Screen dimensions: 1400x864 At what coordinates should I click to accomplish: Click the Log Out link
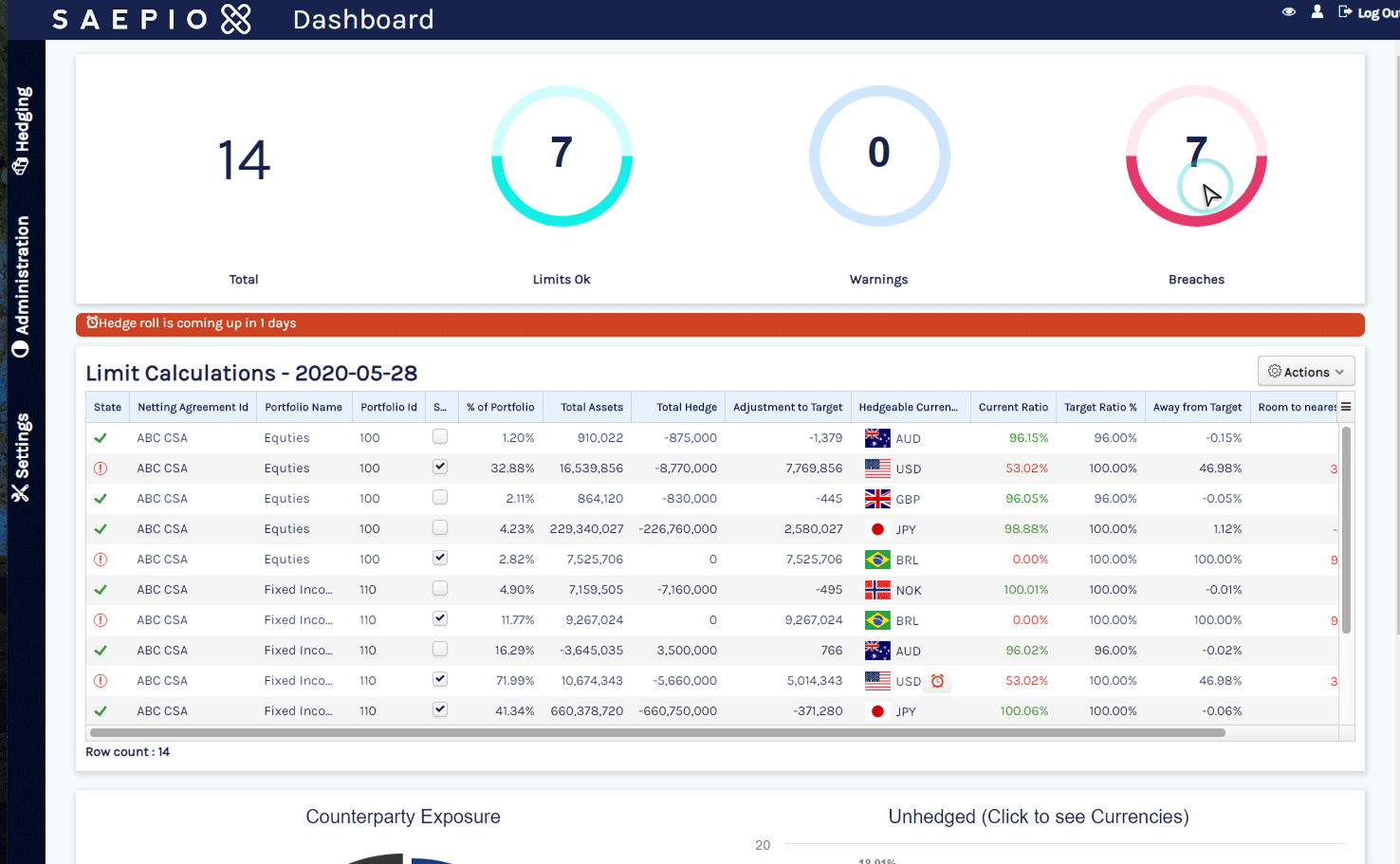pyautogui.click(x=1369, y=12)
